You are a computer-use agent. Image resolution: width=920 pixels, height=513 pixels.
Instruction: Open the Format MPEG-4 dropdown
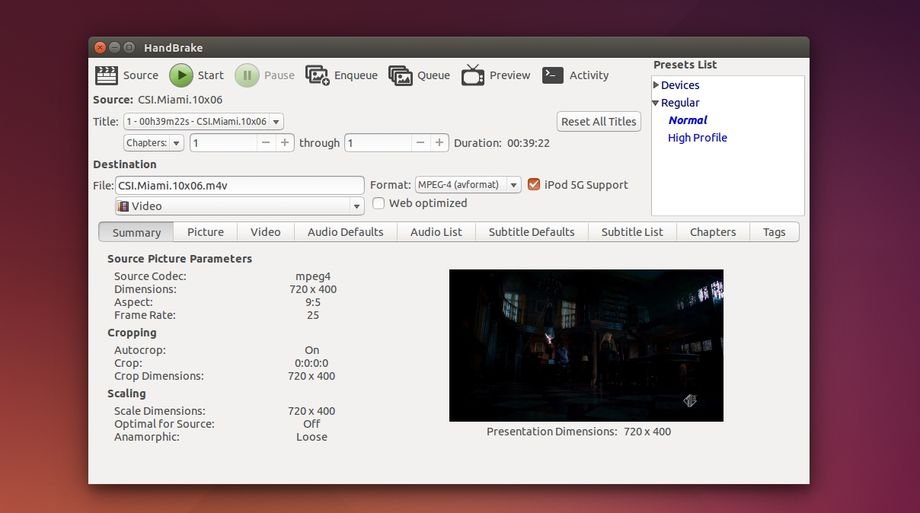(x=469, y=185)
